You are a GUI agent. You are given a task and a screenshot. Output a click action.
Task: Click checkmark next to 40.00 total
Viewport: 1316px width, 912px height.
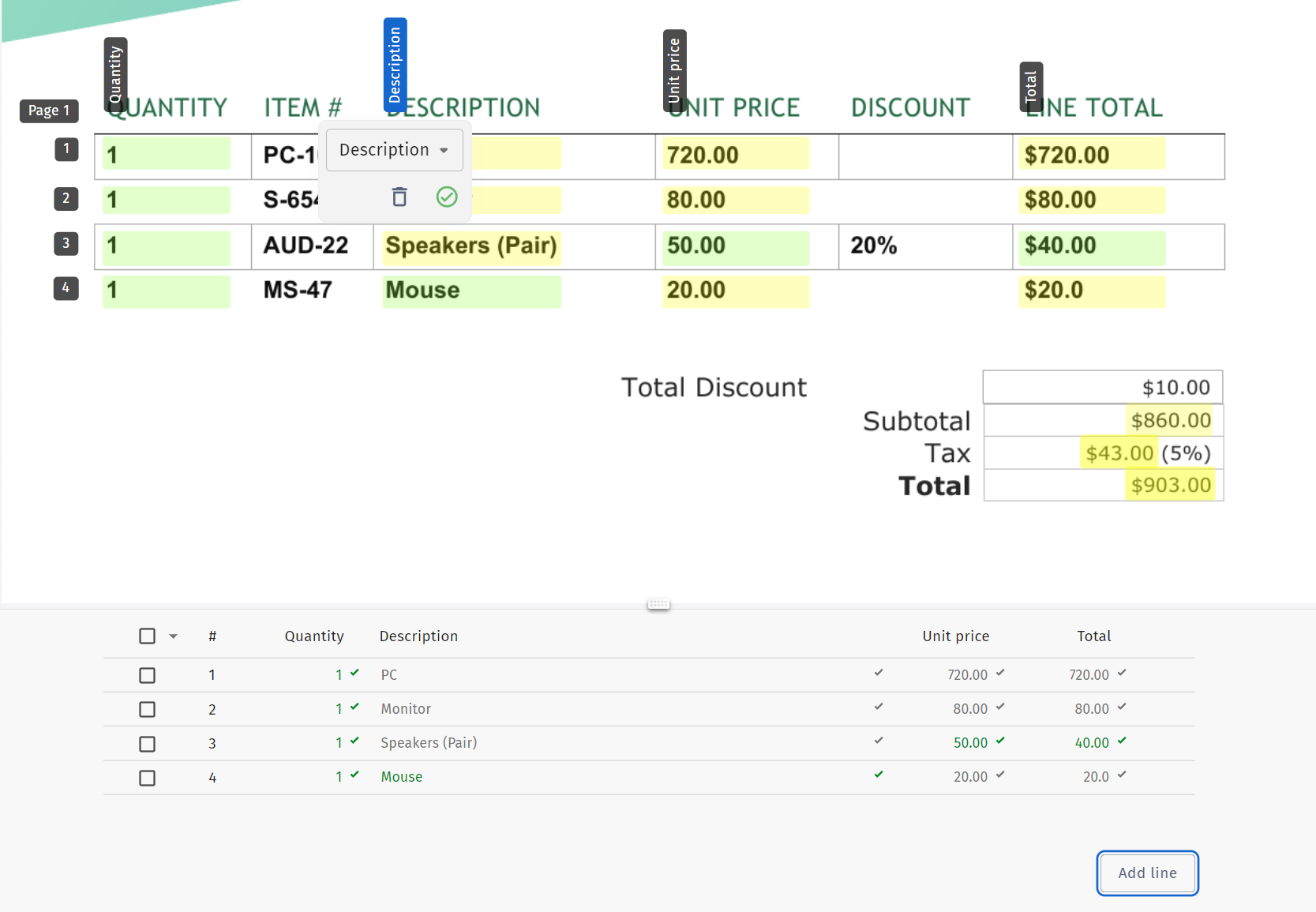[1122, 741]
